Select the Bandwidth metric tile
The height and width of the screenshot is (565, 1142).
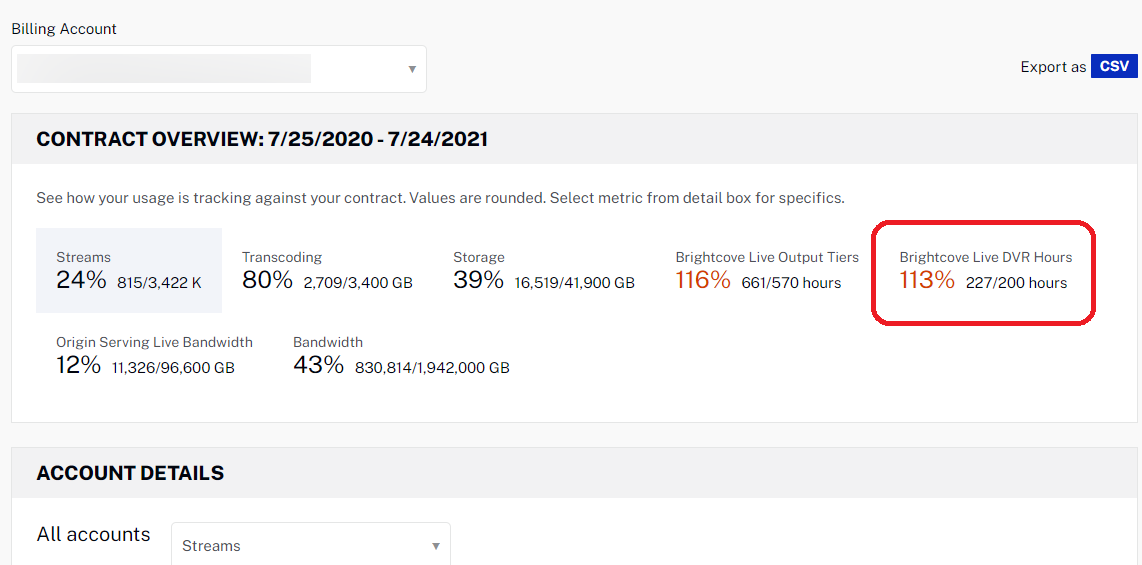click(401, 355)
